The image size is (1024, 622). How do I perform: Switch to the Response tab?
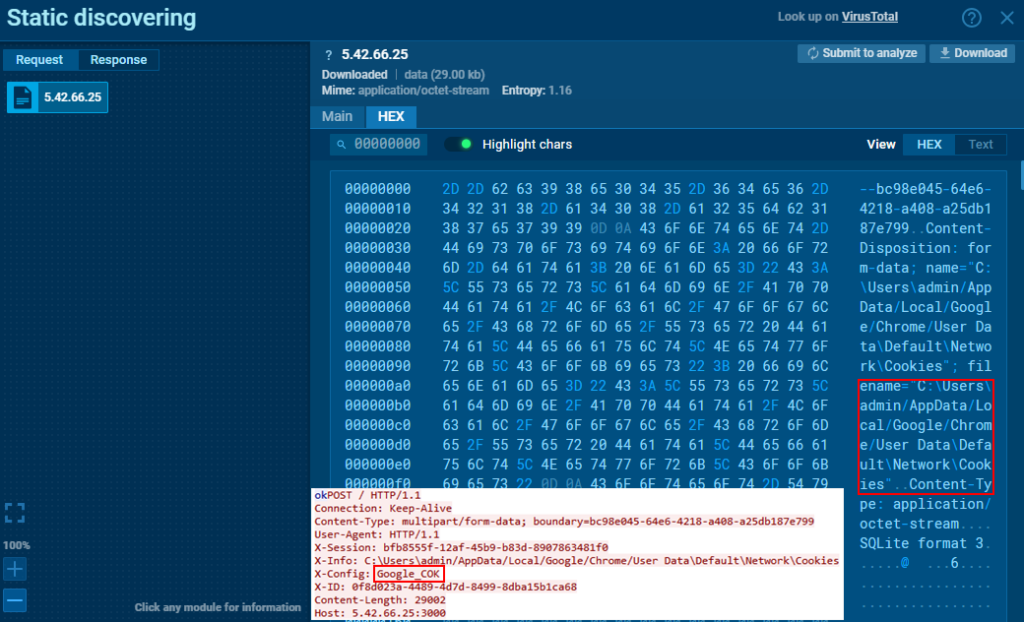tap(118, 60)
